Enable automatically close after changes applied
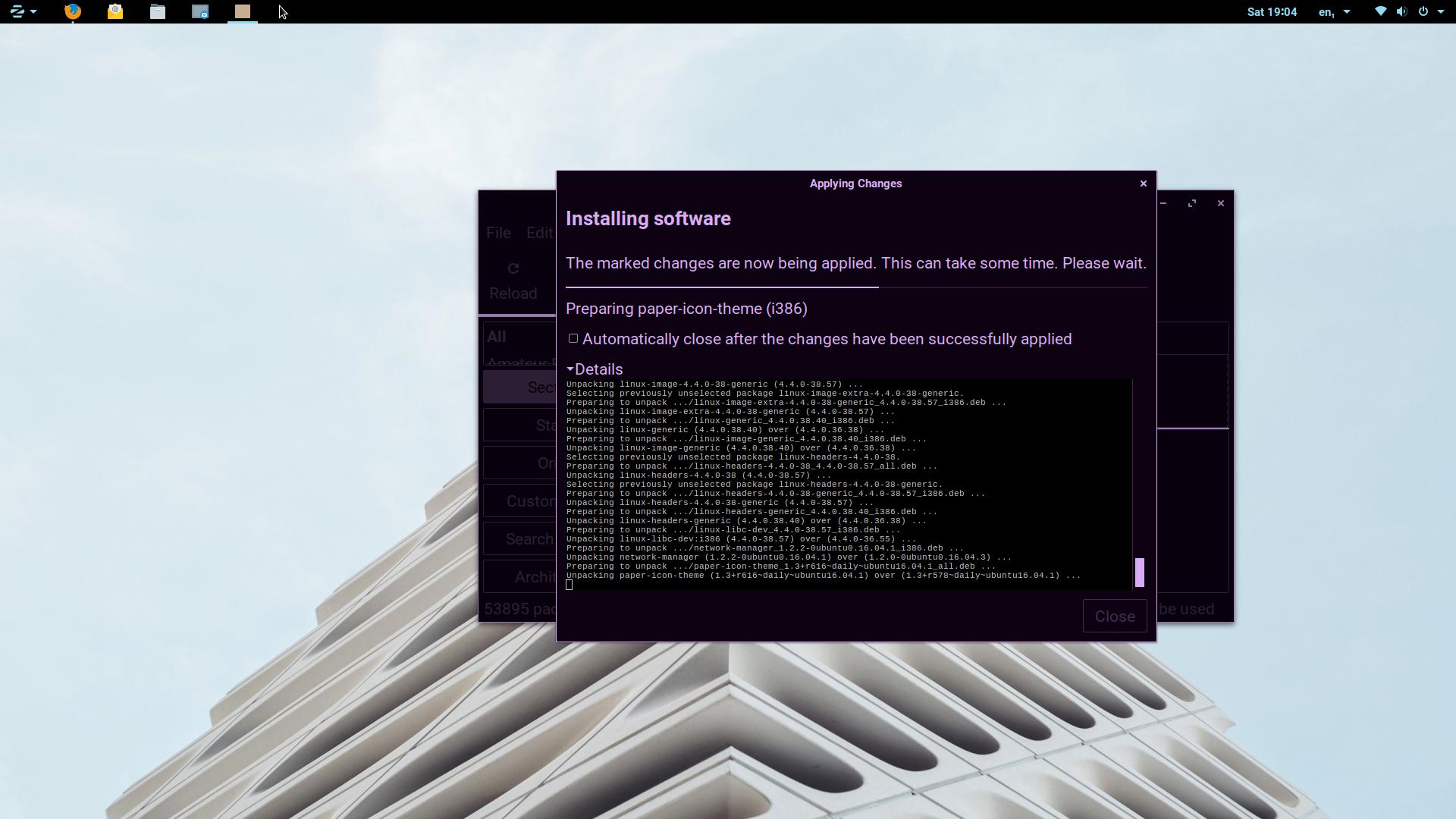 (x=573, y=339)
